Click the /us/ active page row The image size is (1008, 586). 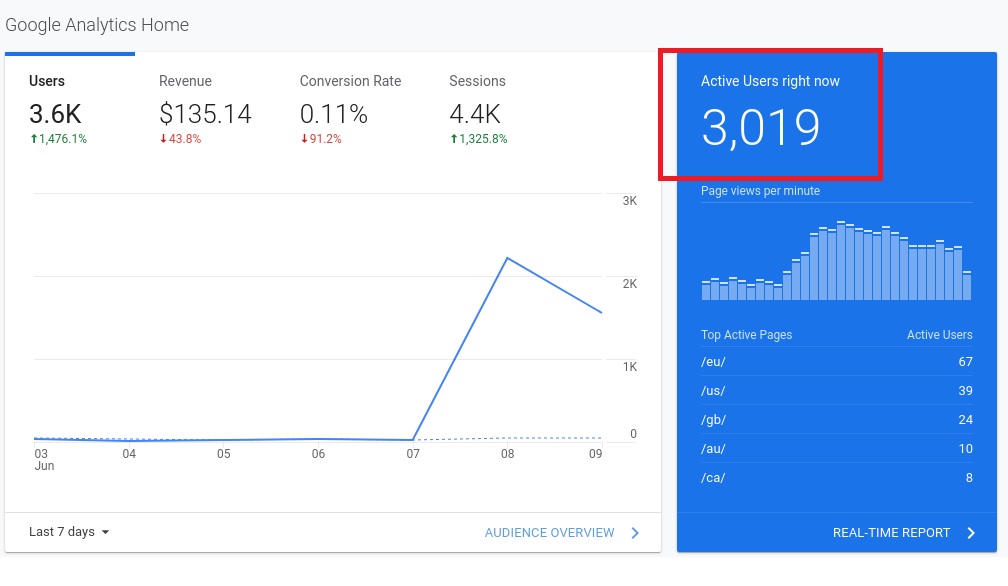836,391
